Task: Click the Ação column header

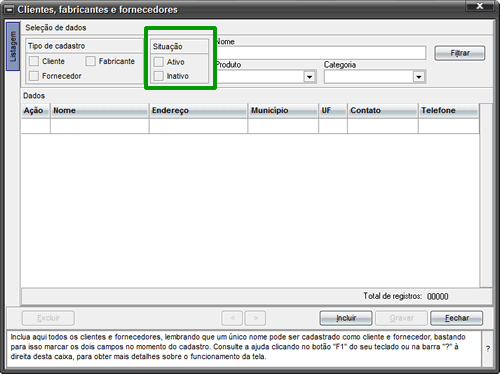Action: point(36,110)
